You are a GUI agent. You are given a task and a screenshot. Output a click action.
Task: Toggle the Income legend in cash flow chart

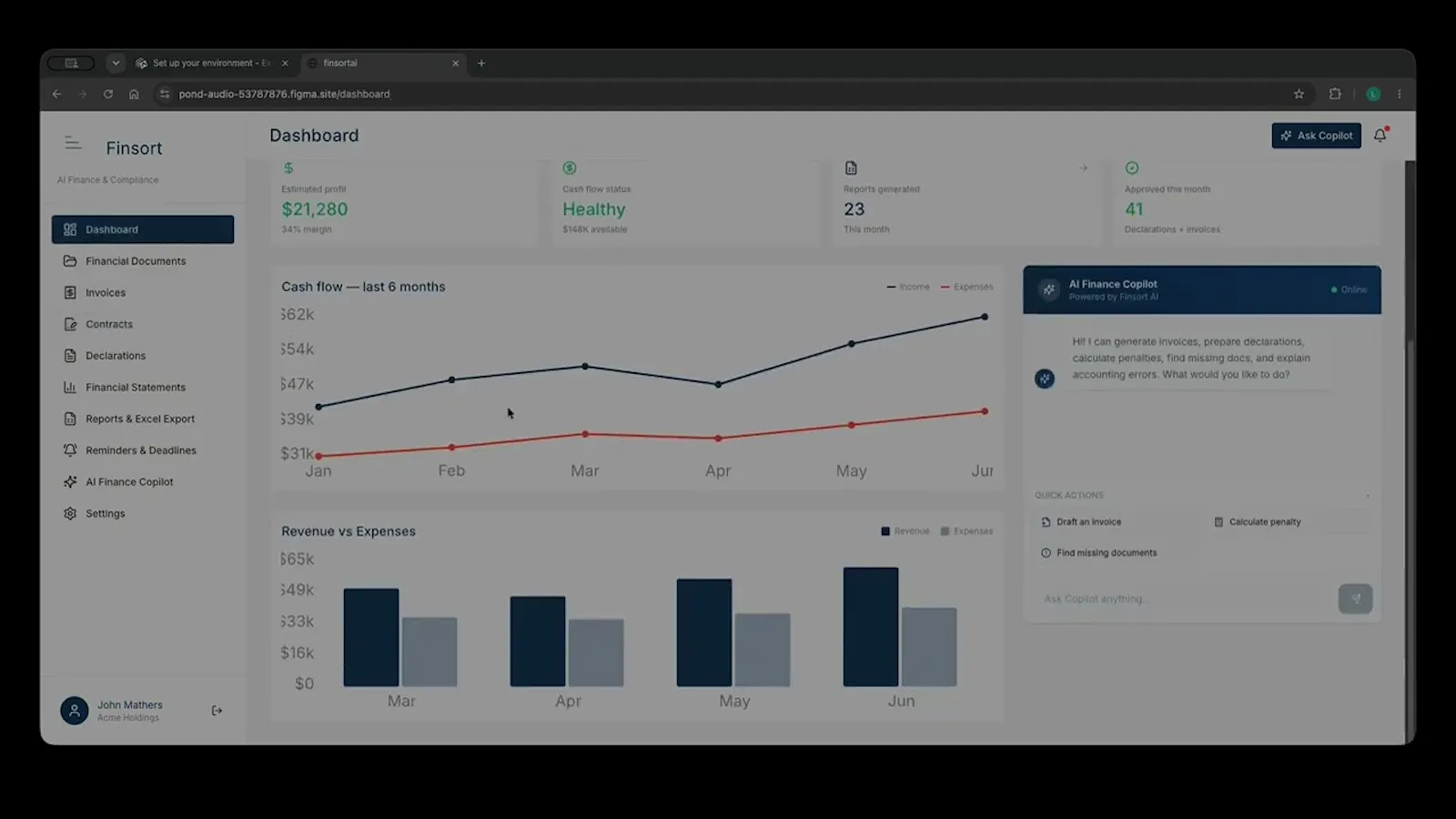click(x=908, y=287)
